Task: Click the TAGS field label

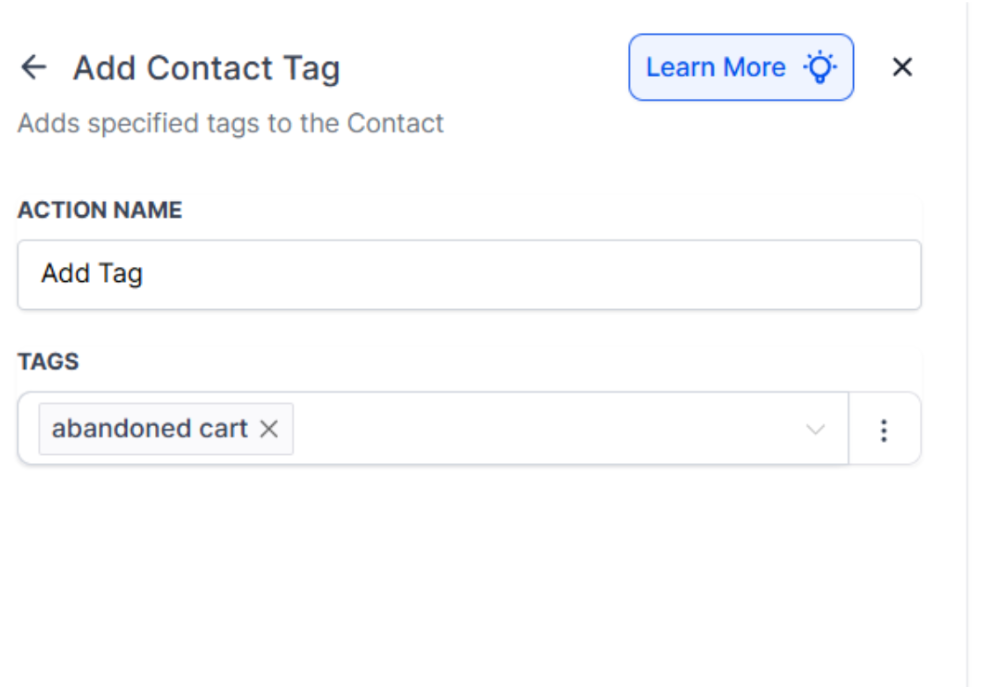Action: pyautogui.click(x=48, y=362)
